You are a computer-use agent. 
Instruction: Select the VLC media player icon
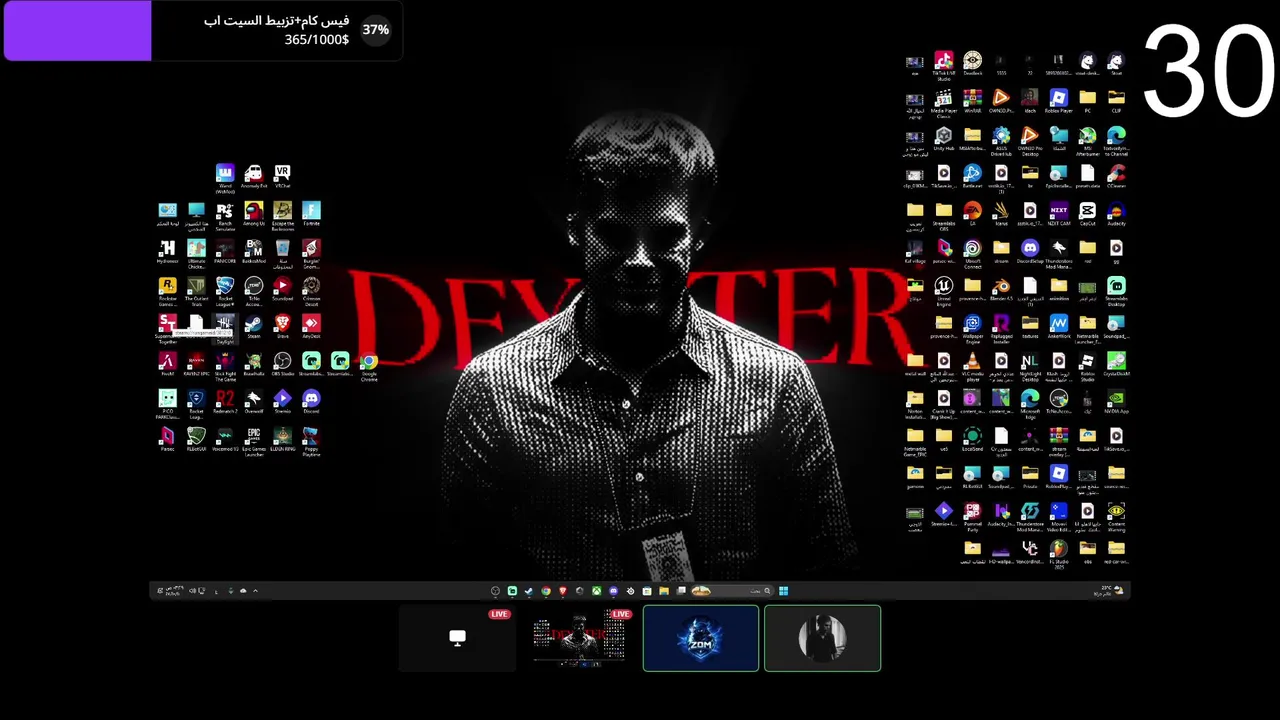click(x=972, y=364)
